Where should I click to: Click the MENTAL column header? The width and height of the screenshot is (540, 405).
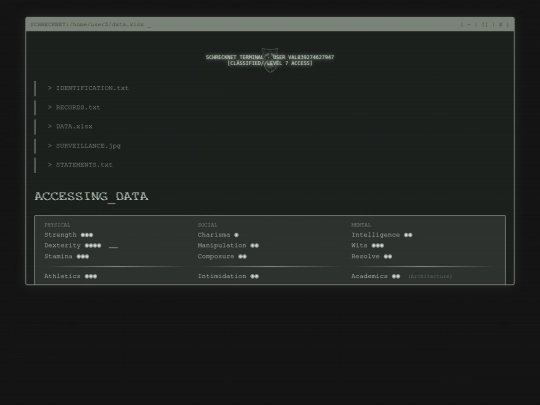361,225
